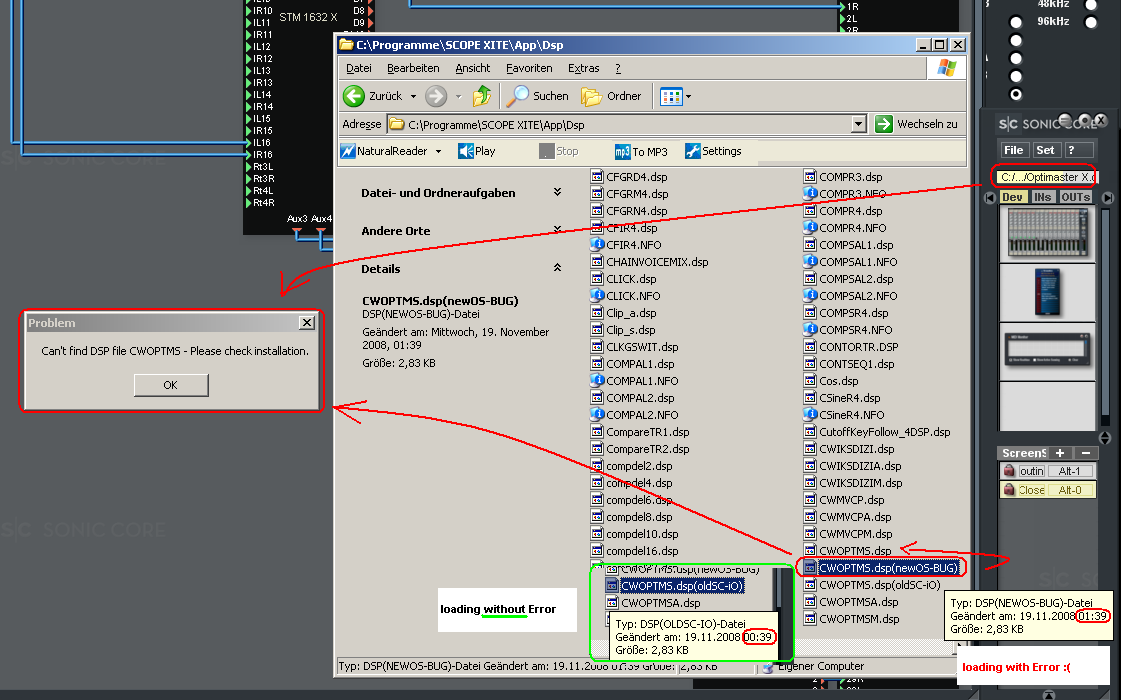This screenshot has height=700, width=1121.
Task: Convert with To MP3 button
Action: tap(641, 152)
